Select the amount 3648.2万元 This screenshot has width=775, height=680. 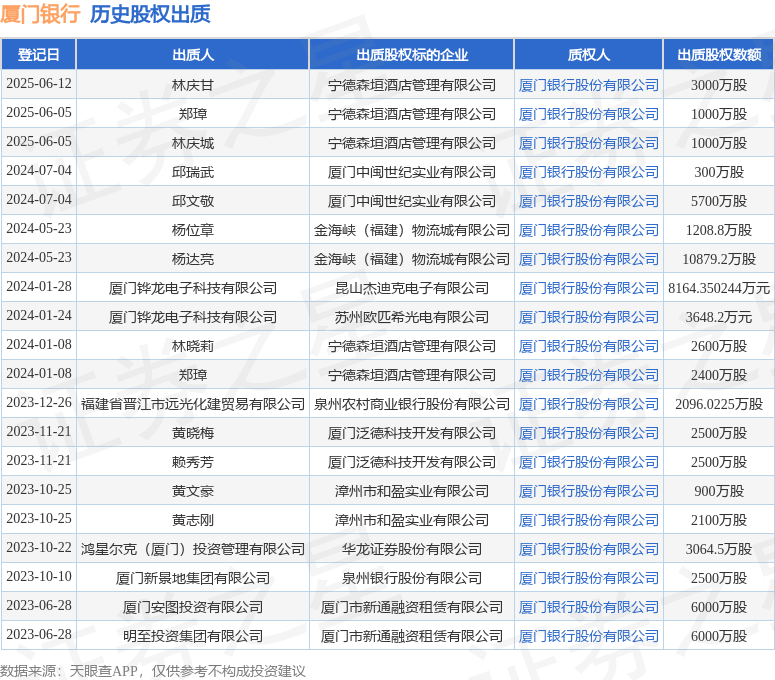click(719, 317)
